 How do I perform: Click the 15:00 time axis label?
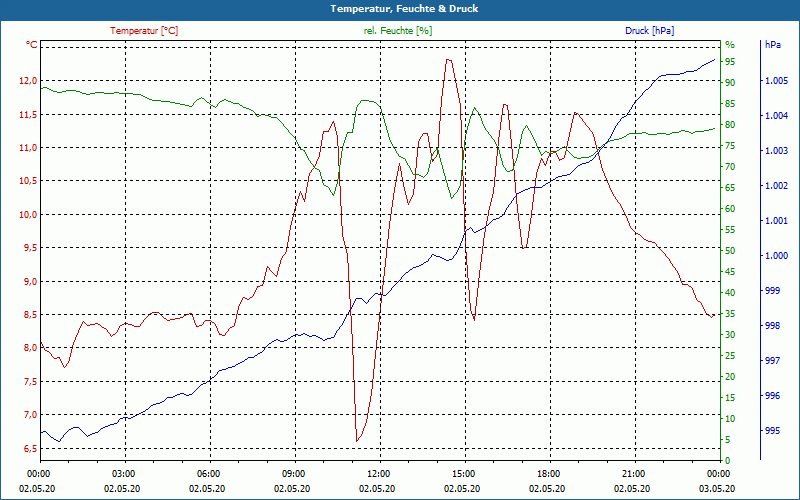pos(465,473)
